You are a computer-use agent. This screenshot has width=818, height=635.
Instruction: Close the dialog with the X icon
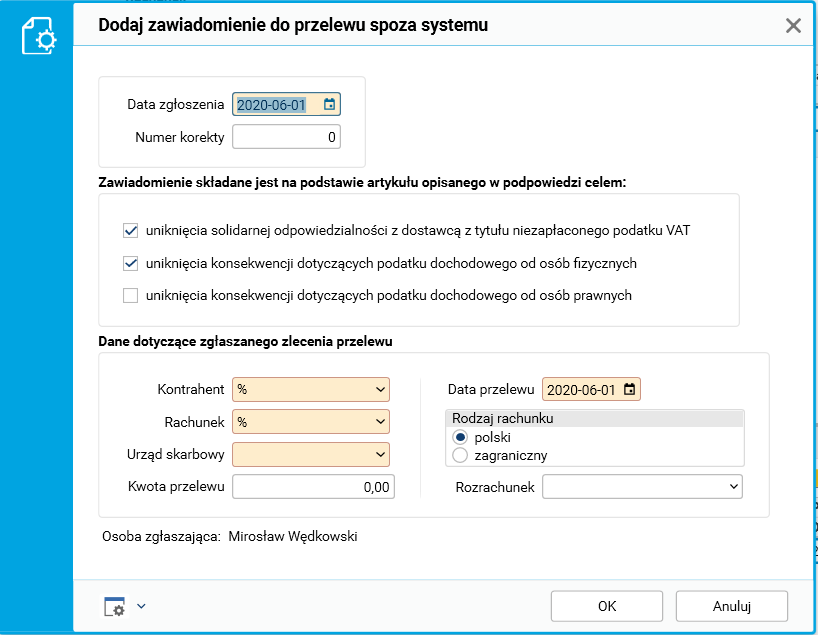[793, 26]
